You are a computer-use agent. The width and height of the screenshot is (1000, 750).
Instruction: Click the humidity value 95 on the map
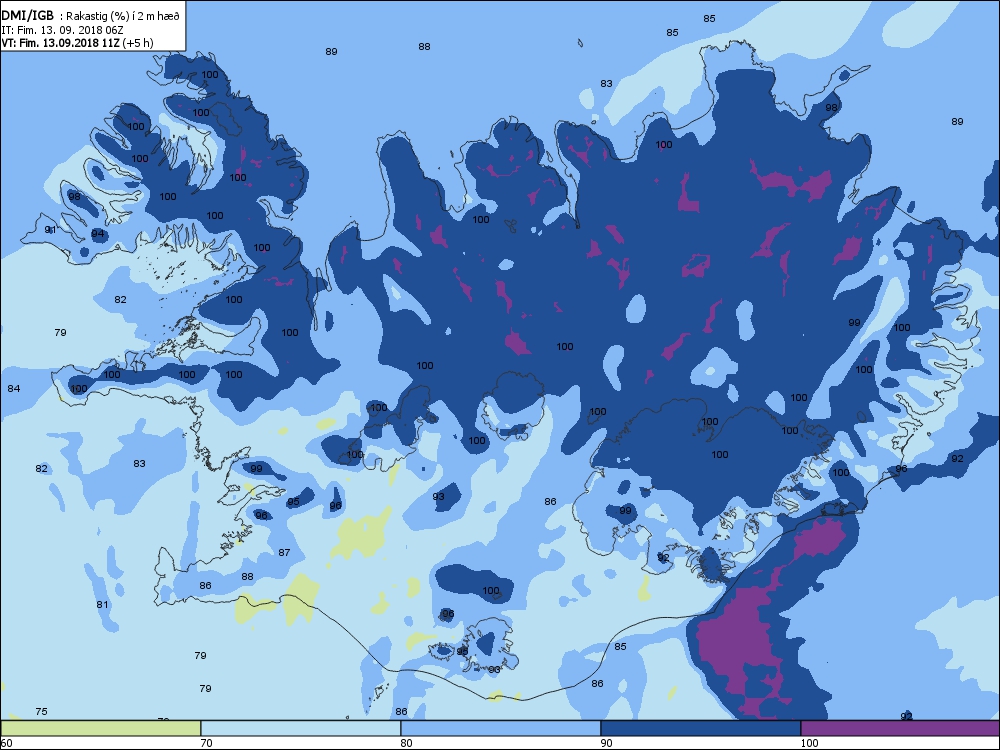[293, 502]
